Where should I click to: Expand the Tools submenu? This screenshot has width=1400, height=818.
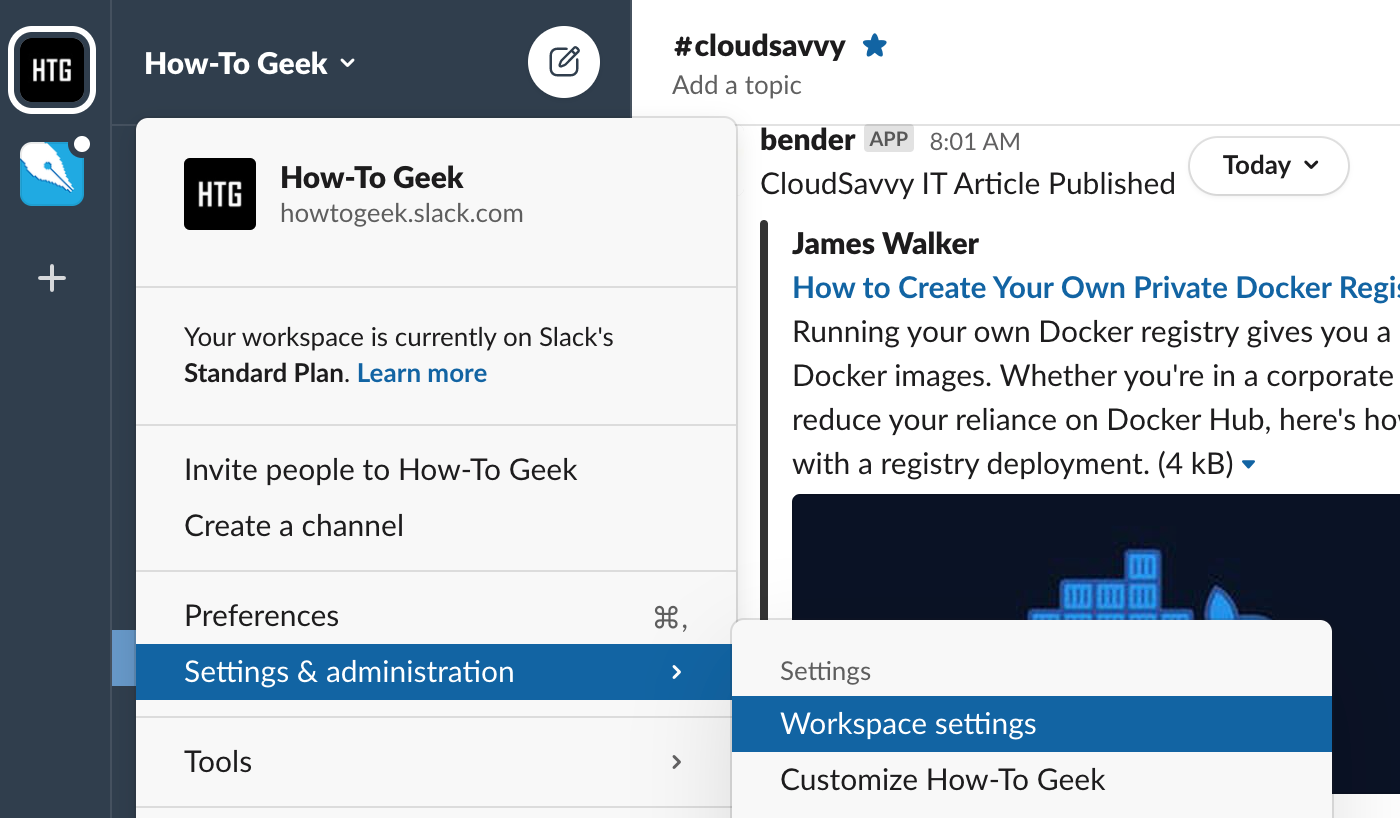pyautogui.click(x=435, y=762)
